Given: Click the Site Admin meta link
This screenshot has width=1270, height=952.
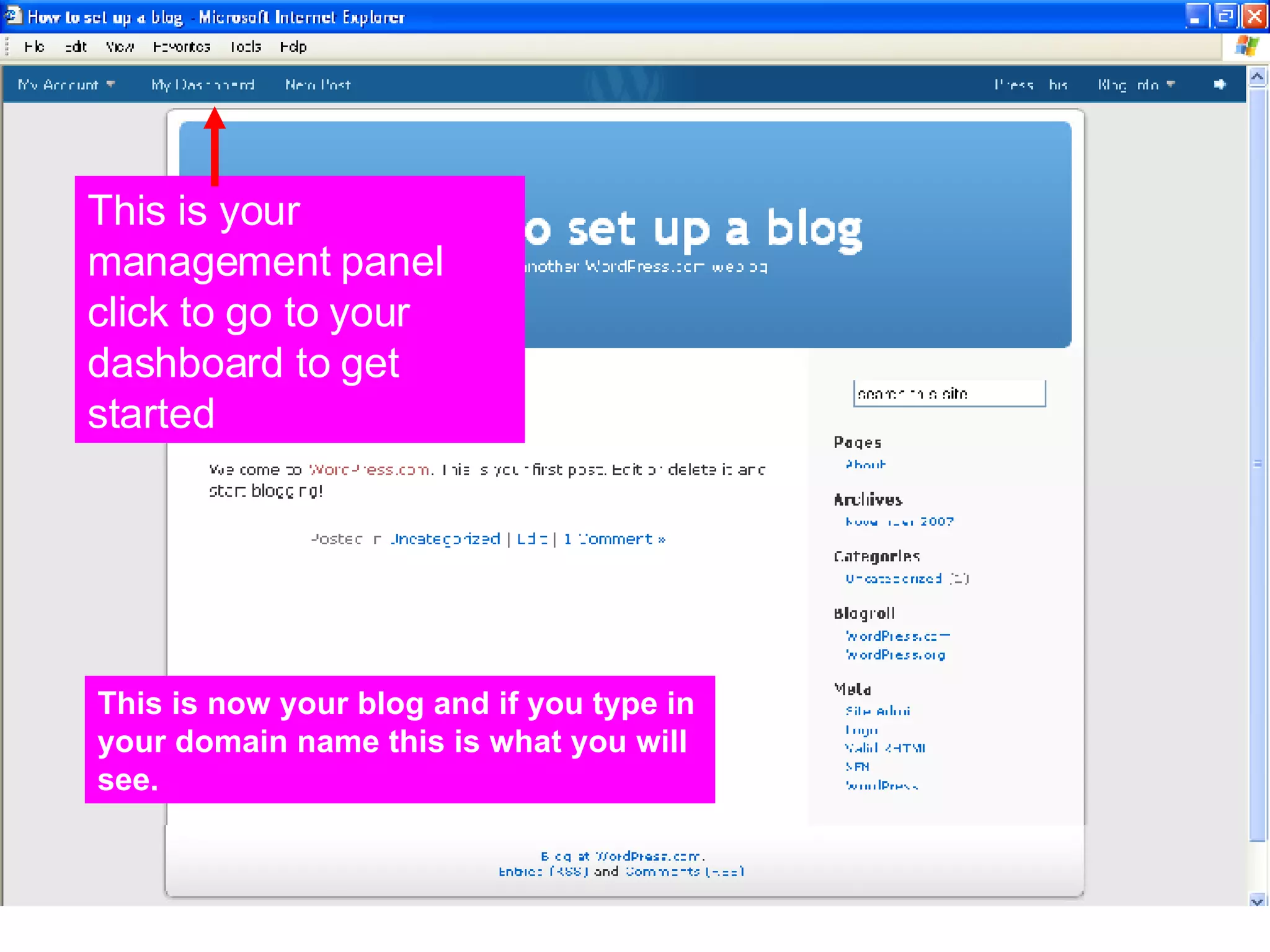Looking at the screenshot, I should 877,711.
